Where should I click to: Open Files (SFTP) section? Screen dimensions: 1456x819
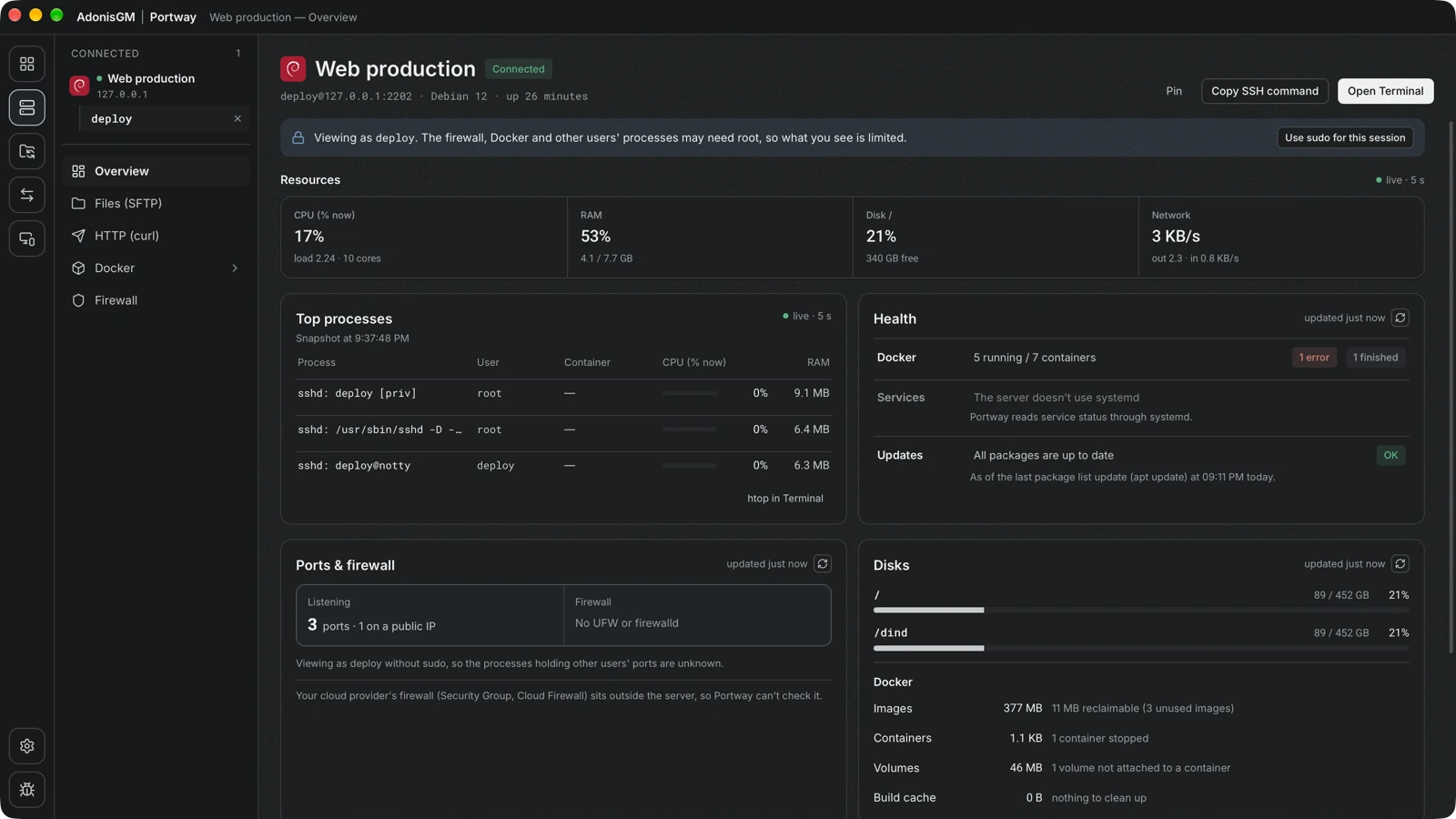pos(157,204)
